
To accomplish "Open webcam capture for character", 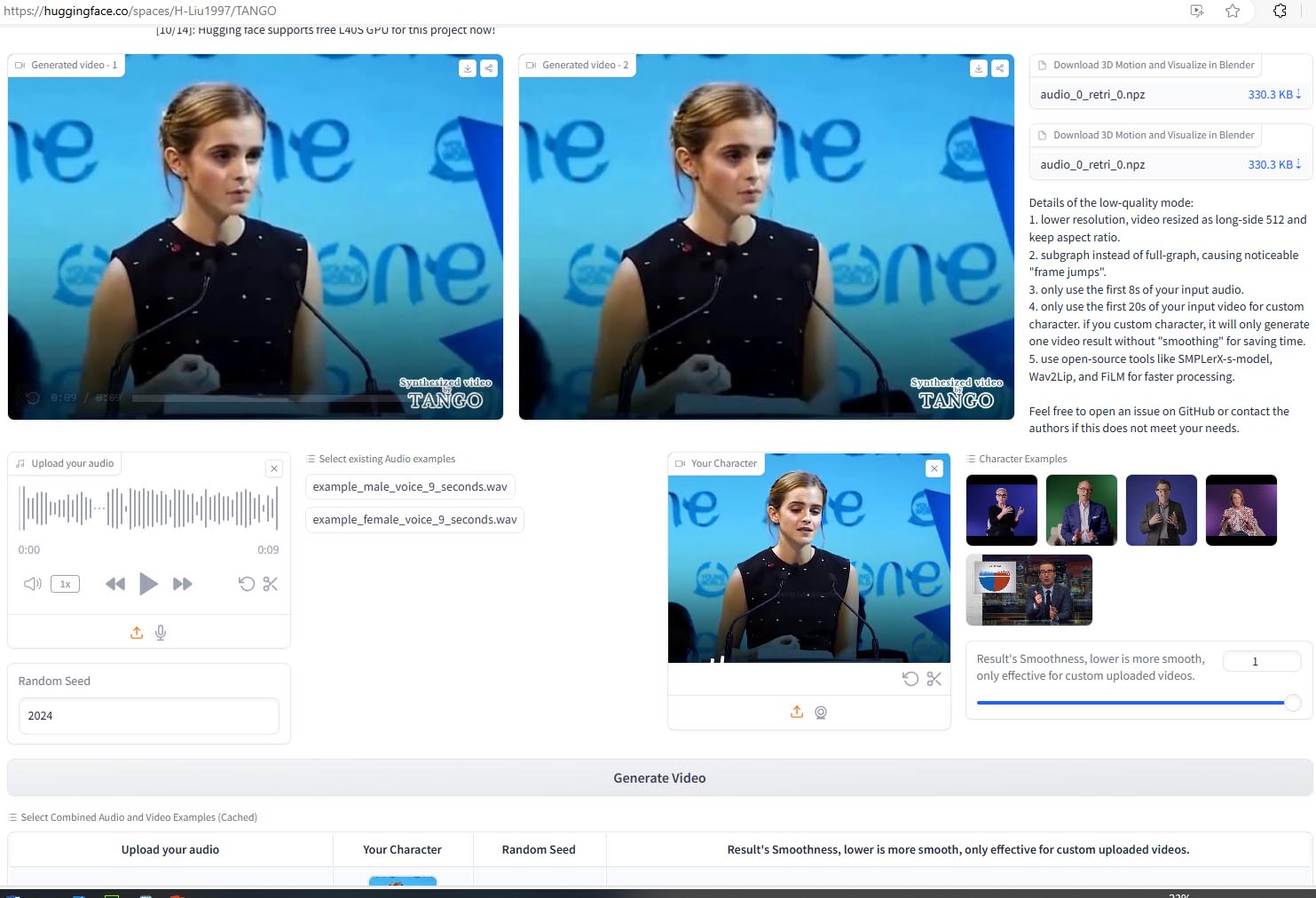I will coord(821,712).
